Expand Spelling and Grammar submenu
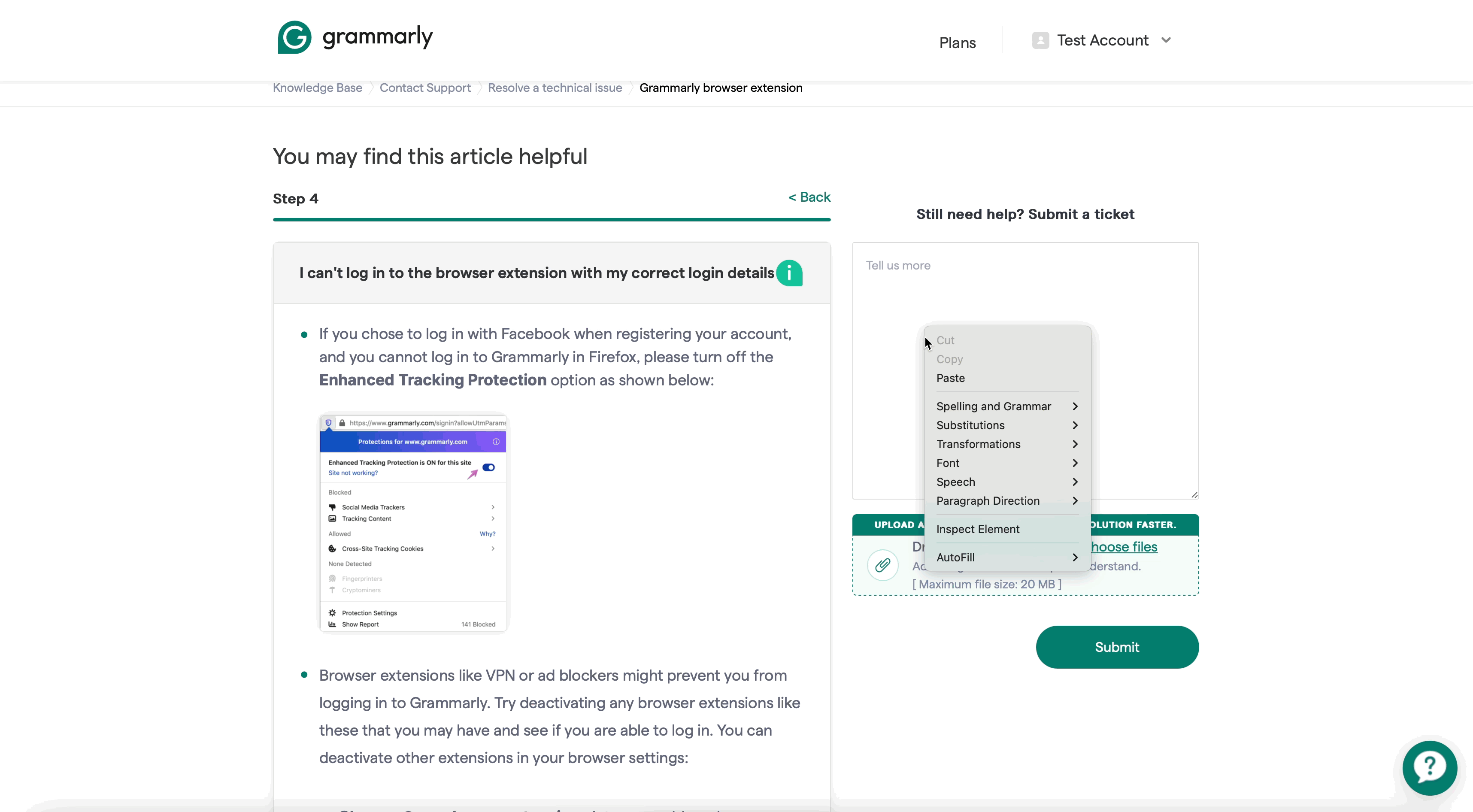 [1007, 406]
